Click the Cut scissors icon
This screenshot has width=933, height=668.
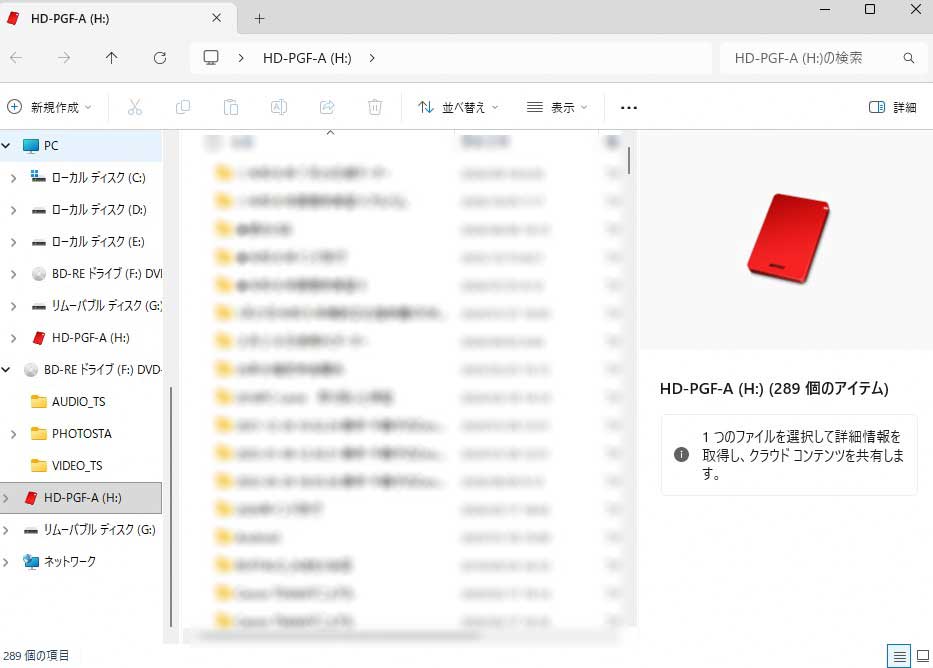tap(135, 108)
